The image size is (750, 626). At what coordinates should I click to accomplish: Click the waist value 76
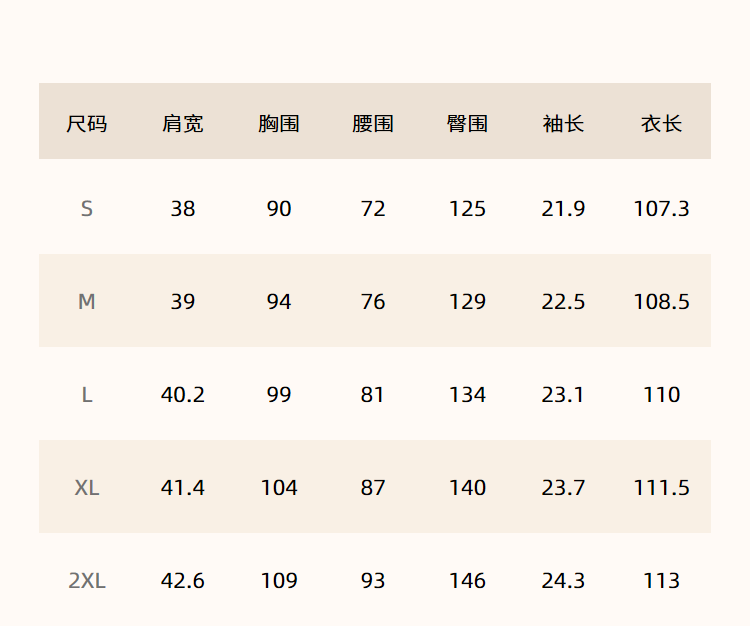click(x=373, y=302)
